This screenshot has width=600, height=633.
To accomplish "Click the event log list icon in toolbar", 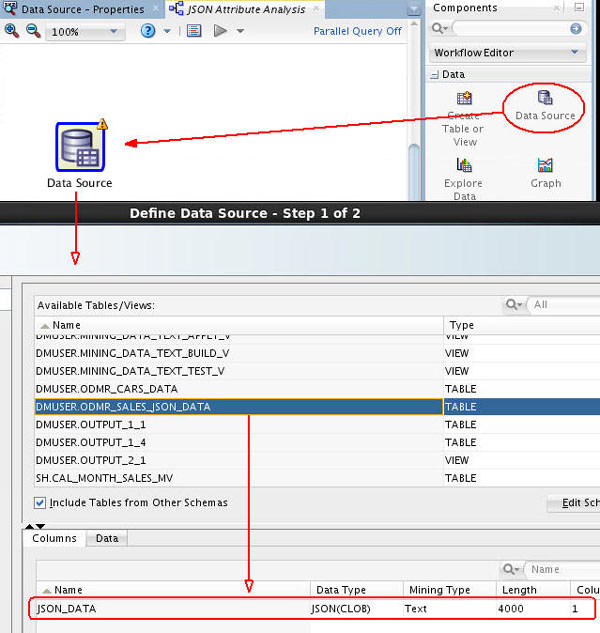I will click(x=194, y=31).
